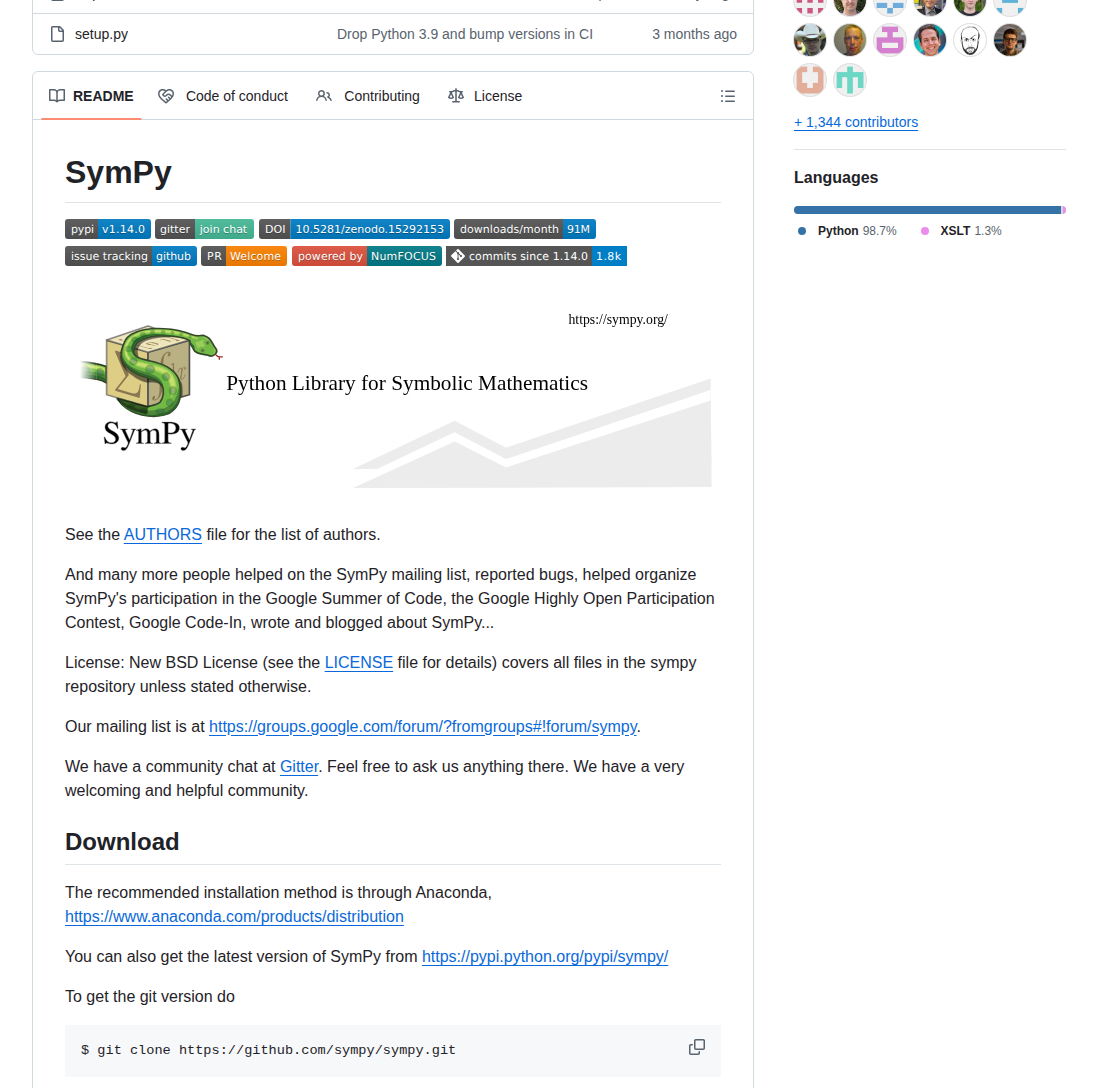This screenshot has height=1088, width=1098.
Task: Click the gitter join chat badge
Action: pyautogui.click(x=204, y=228)
